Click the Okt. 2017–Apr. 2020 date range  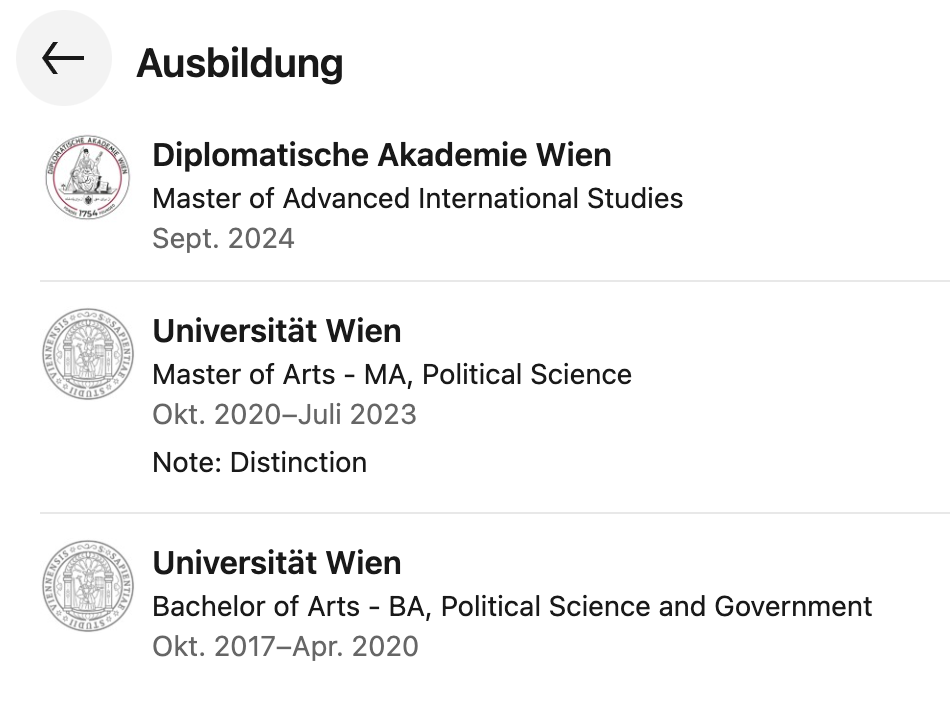tap(285, 646)
